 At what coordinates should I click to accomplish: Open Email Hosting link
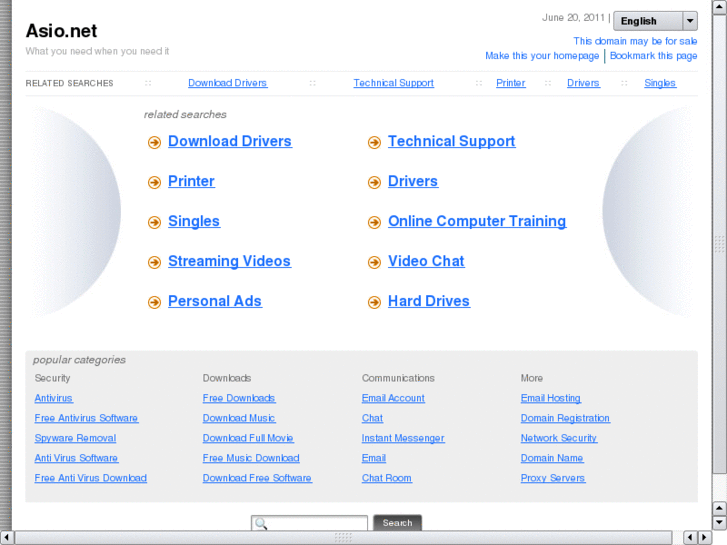point(550,398)
